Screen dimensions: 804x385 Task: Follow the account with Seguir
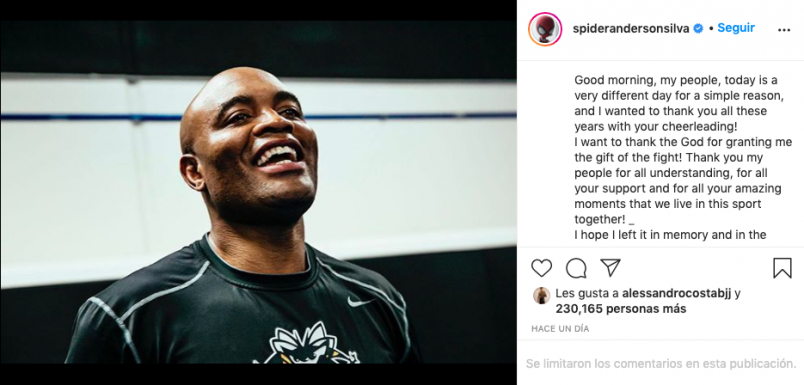pos(736,28)
